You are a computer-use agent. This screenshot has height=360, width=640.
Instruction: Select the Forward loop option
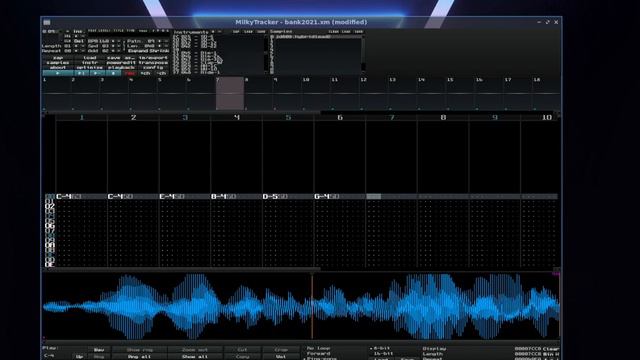tap(318, 353)
